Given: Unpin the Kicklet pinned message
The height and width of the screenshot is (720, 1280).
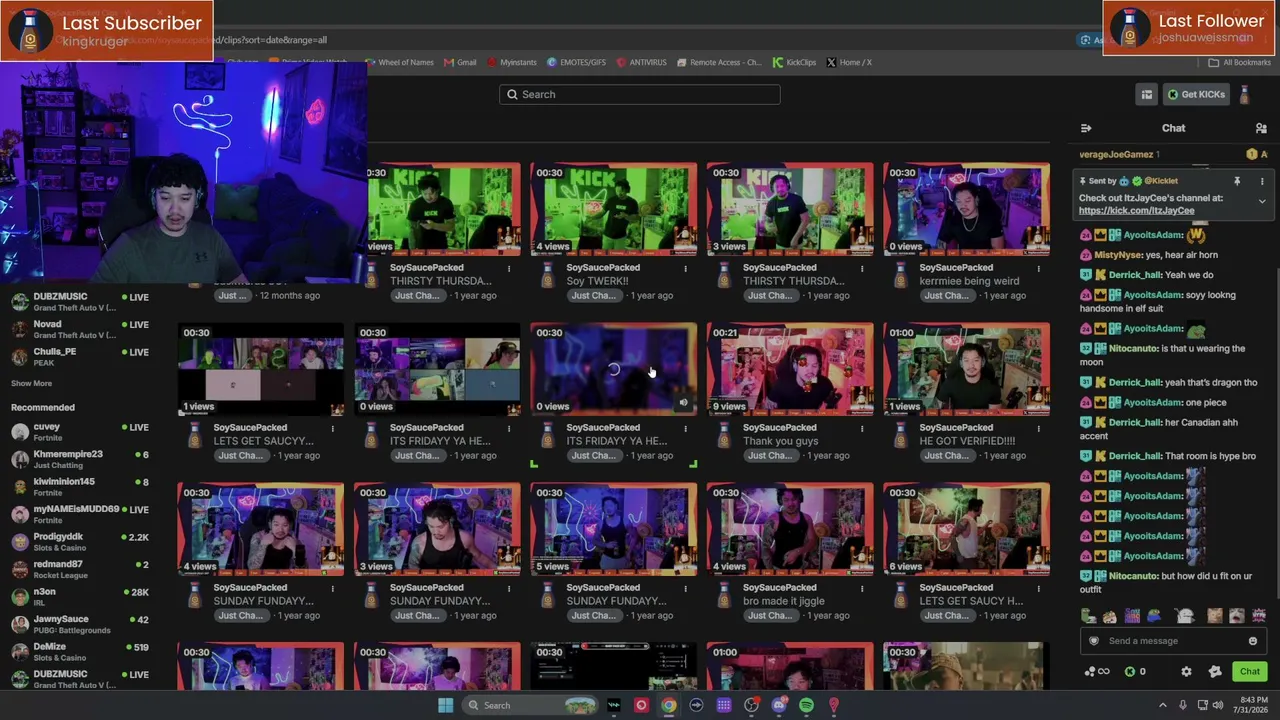Looking at the screenshot, I should pos(1237,181).
